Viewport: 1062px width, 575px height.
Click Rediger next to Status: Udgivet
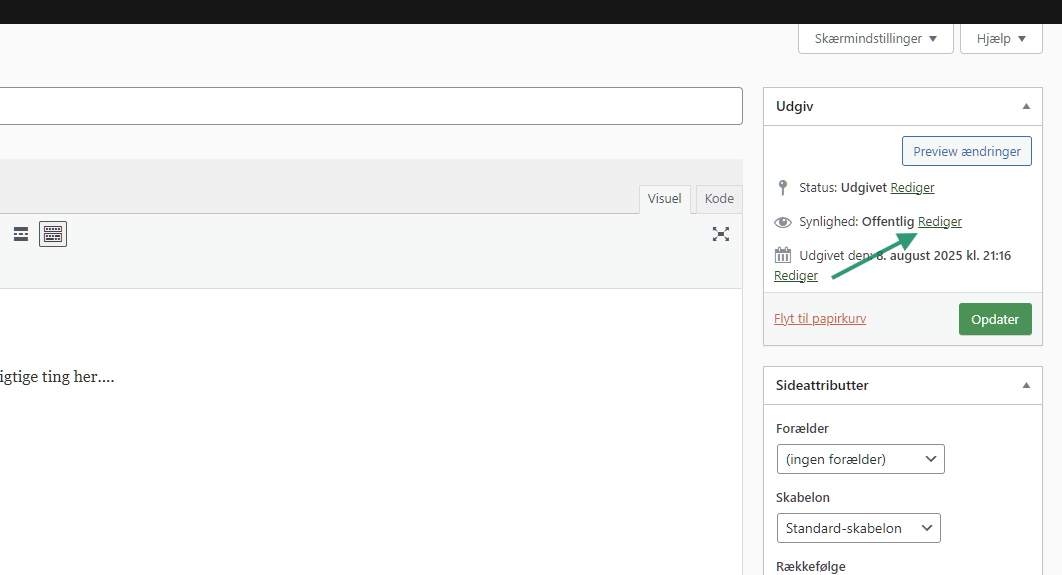point(912,187)
